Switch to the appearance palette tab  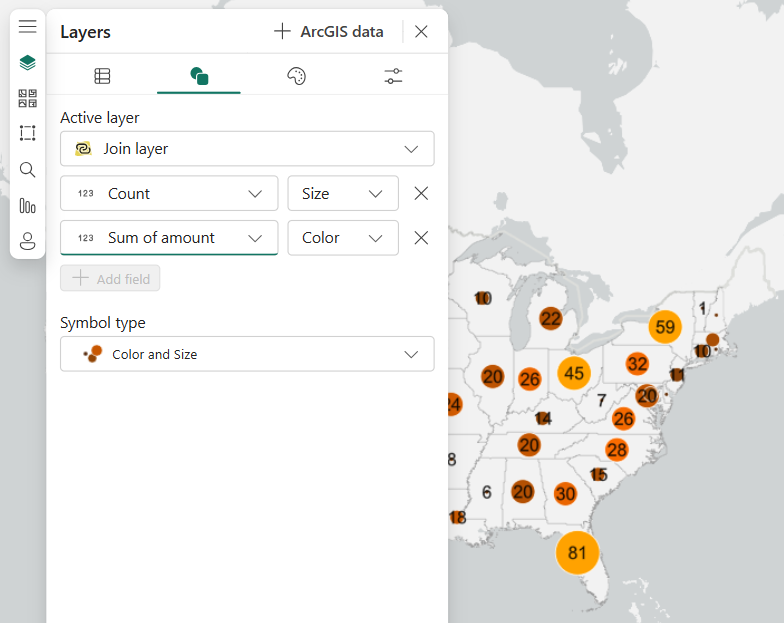(296, 76)
